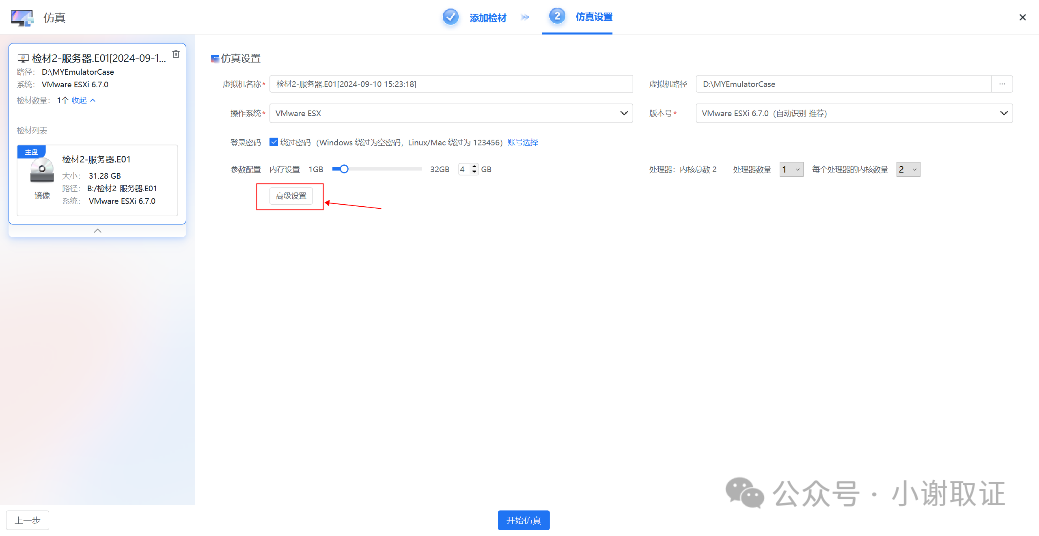Click the small computer icon in case card title

(23, 59)
